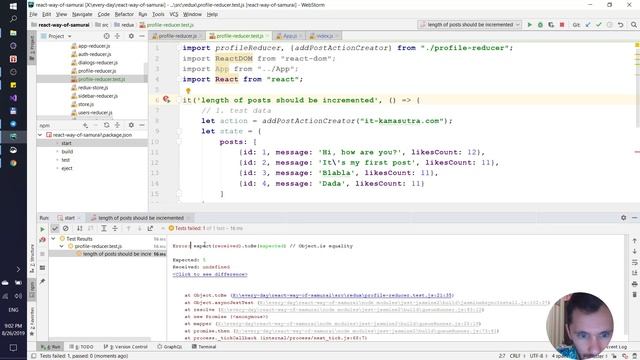Click the 'Click to see difference' link
This screenshot has width=640, height=360.
pos(210,274)
